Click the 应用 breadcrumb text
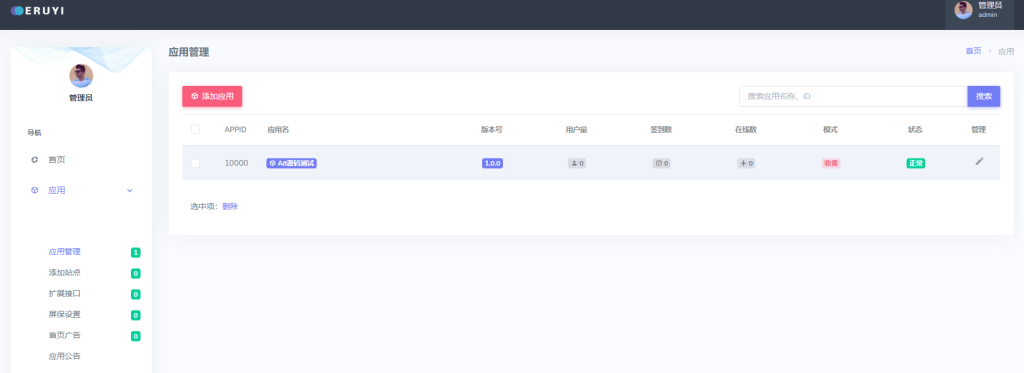The width and height of the screenshot is (1024, 373). [1006, 51]
